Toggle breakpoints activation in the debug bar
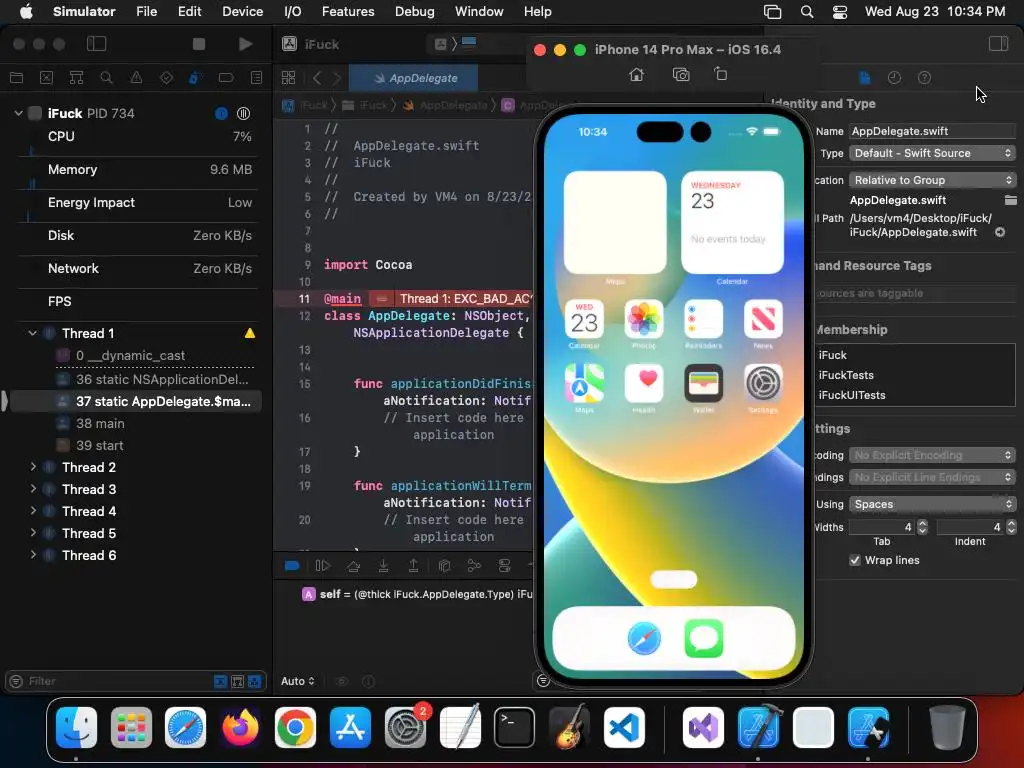The width and height of the screenshot is (1024, 768). (x=292, y=566)
